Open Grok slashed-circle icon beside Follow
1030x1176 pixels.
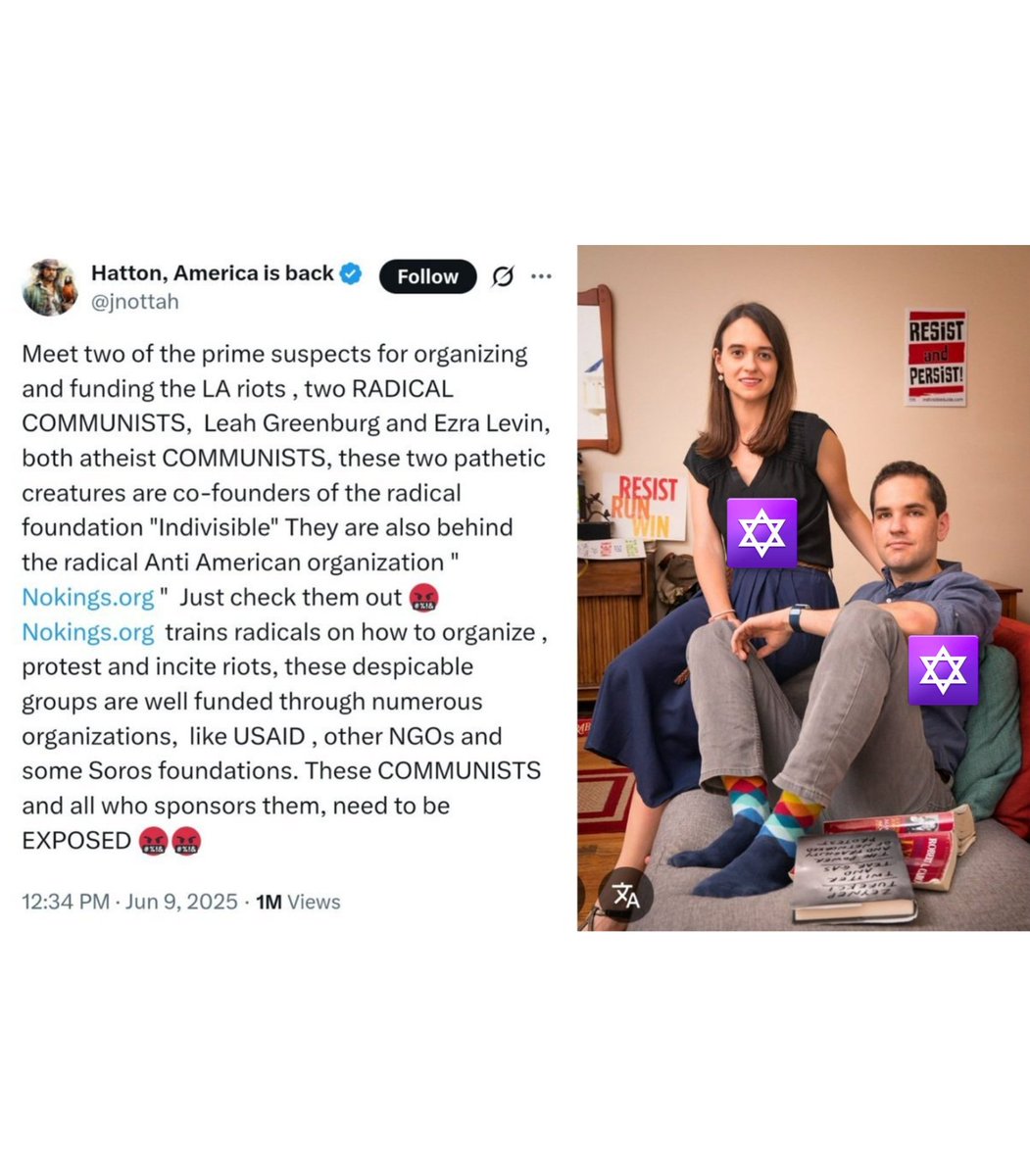501,277
